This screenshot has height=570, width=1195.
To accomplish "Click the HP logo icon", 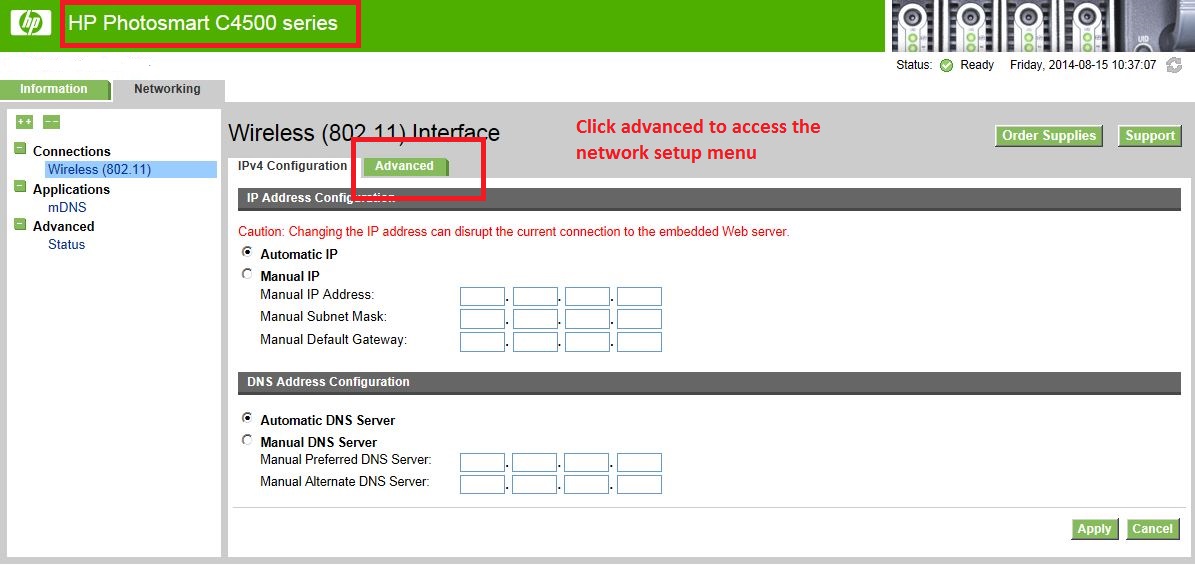I will click(x=30, y=23).
